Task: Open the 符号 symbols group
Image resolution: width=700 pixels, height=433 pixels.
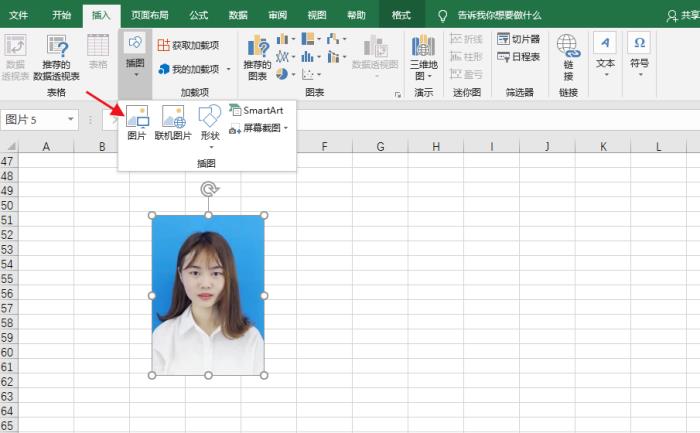Action: pos(639,52)
